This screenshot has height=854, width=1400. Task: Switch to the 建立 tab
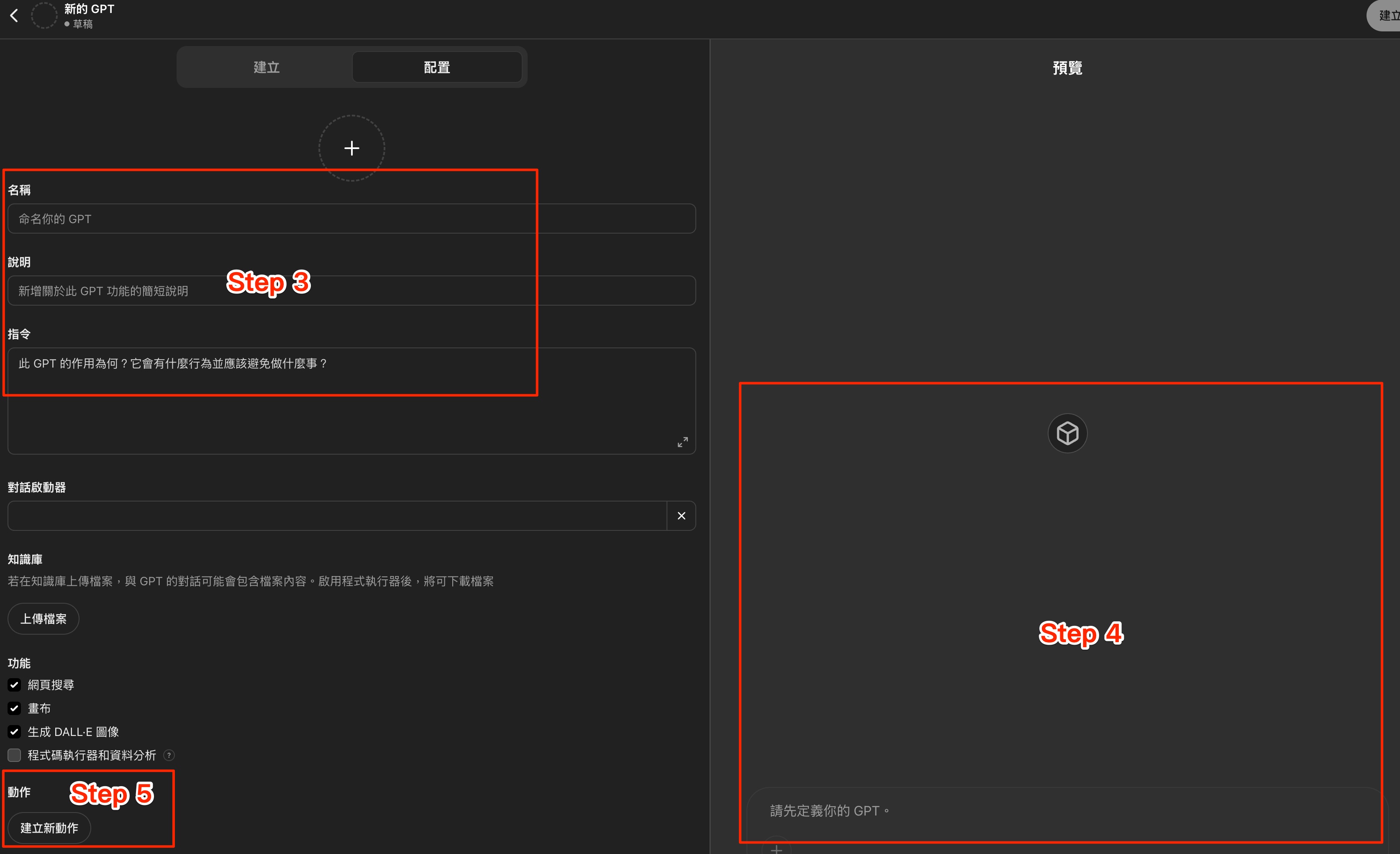point(267,67)
